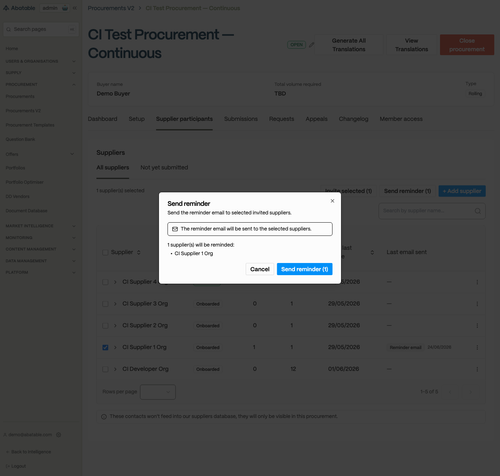Image resolution: width=500 pixels, height=476 pixels.
Task: Toggle the select-all Supplier checkbox
Action: coord(105,252)
